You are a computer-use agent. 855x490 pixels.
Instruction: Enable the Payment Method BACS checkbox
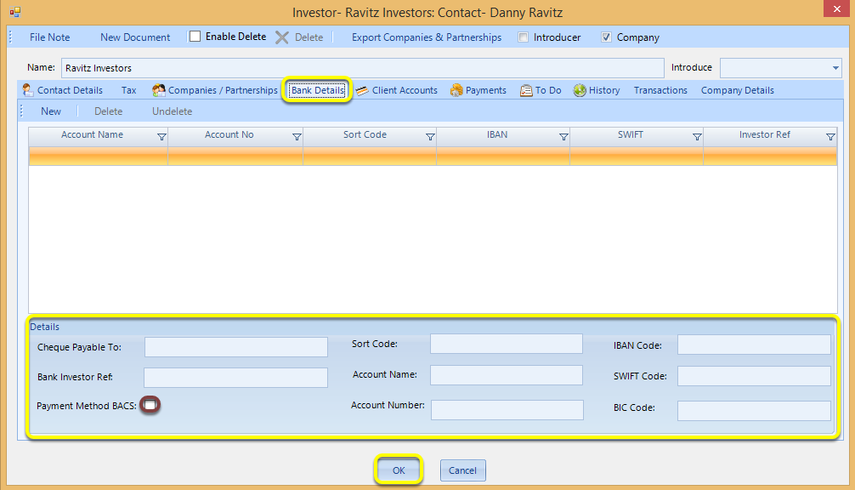coord(150,405)
